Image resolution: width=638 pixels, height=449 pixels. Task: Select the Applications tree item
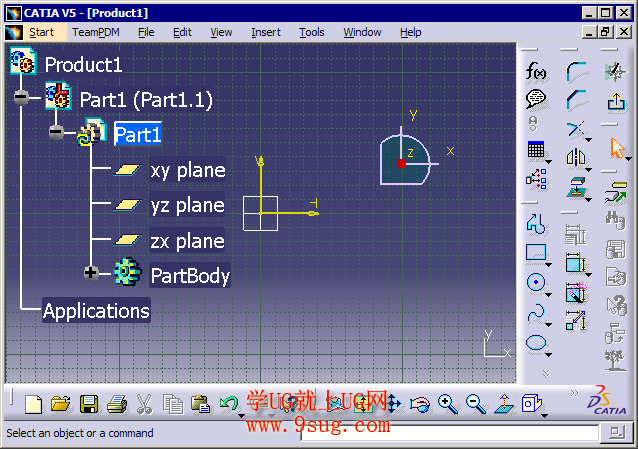pos(96,311)
